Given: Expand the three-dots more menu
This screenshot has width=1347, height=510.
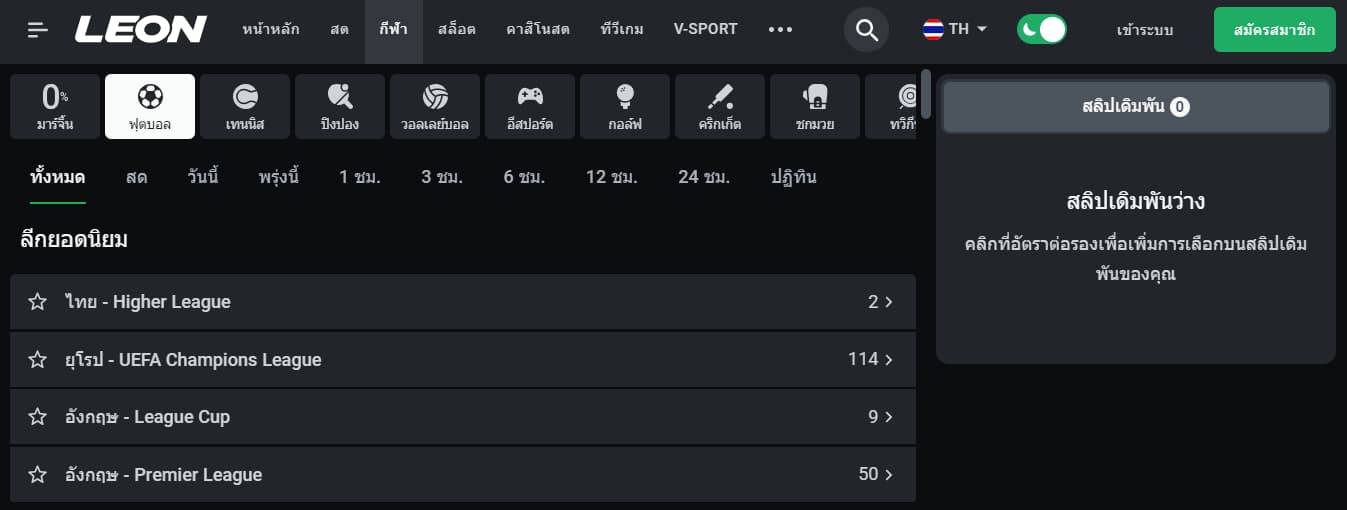Looking at the screenshot, I should pyautogui.click(x=780, y=29).
